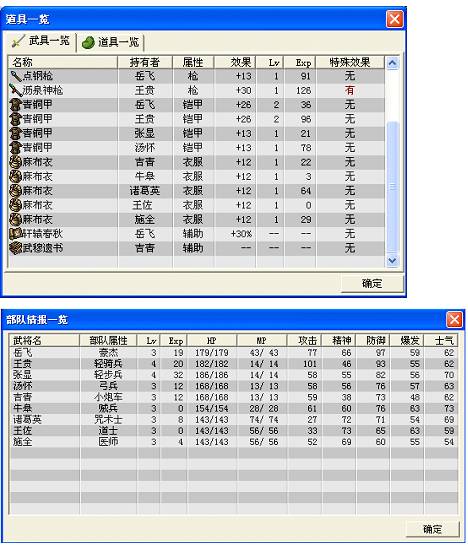Close the 部队情报一览 window
The image size is (468, 548).
pos(454,319)
